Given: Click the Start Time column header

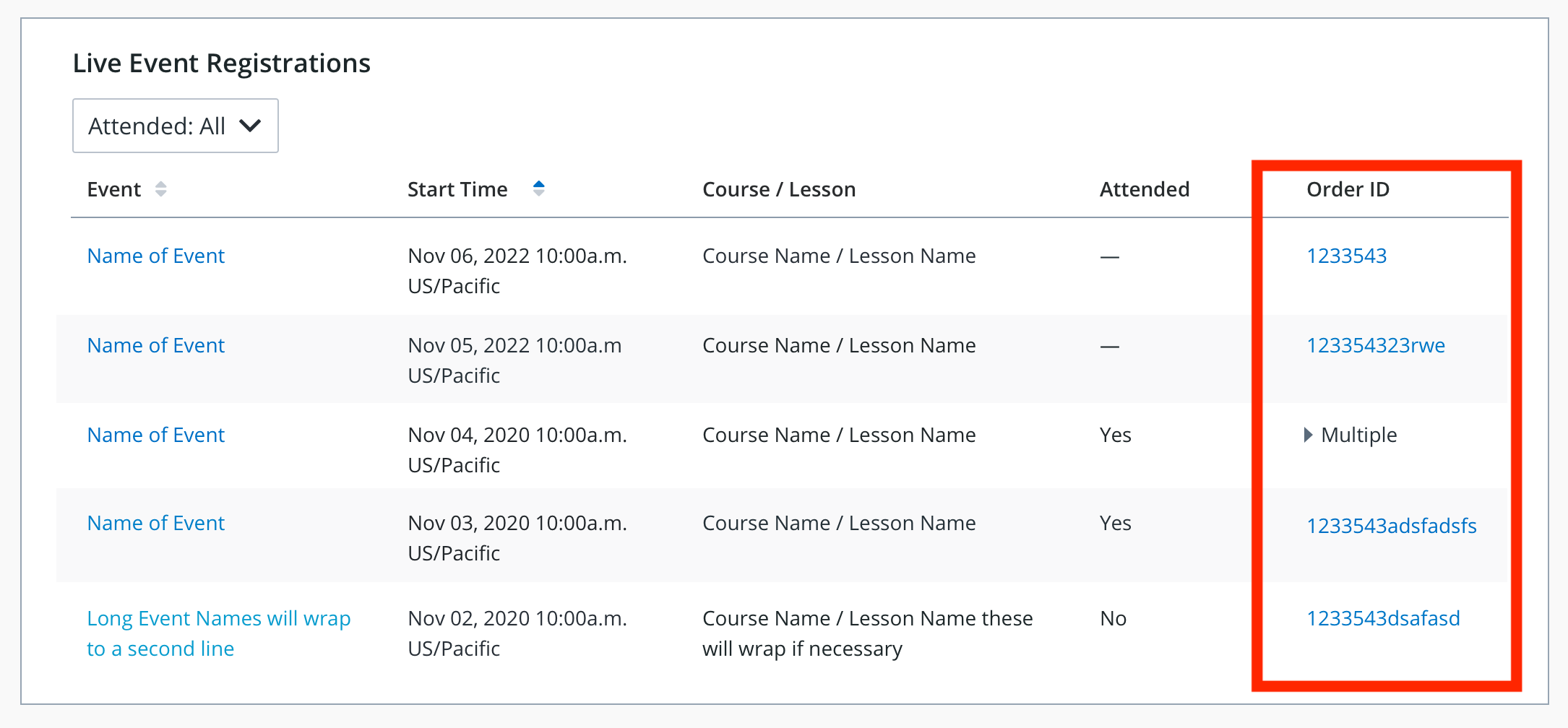Looking at the screenshot, I should coord(457,189).
